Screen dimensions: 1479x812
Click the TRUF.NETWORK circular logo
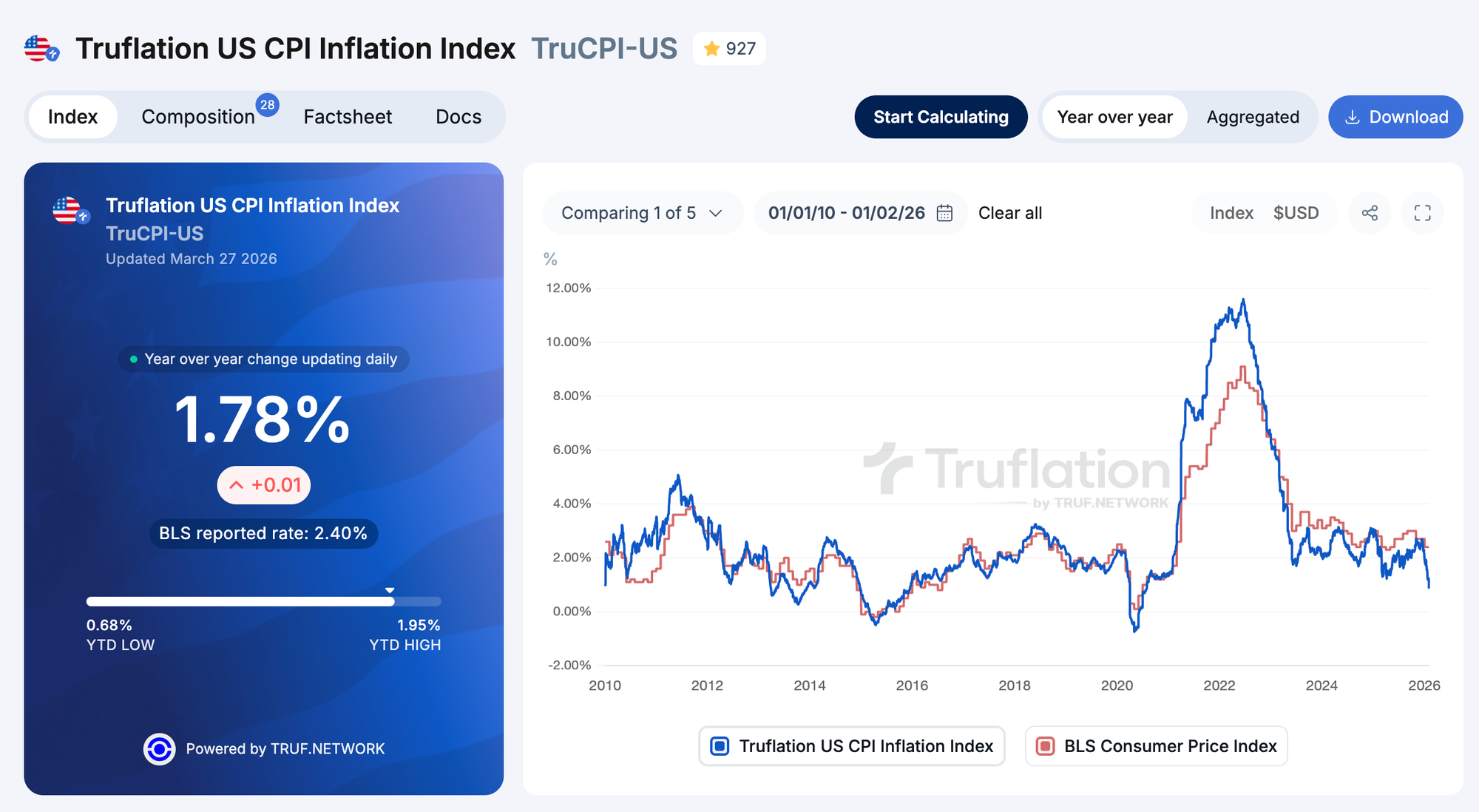click(159, 749)
